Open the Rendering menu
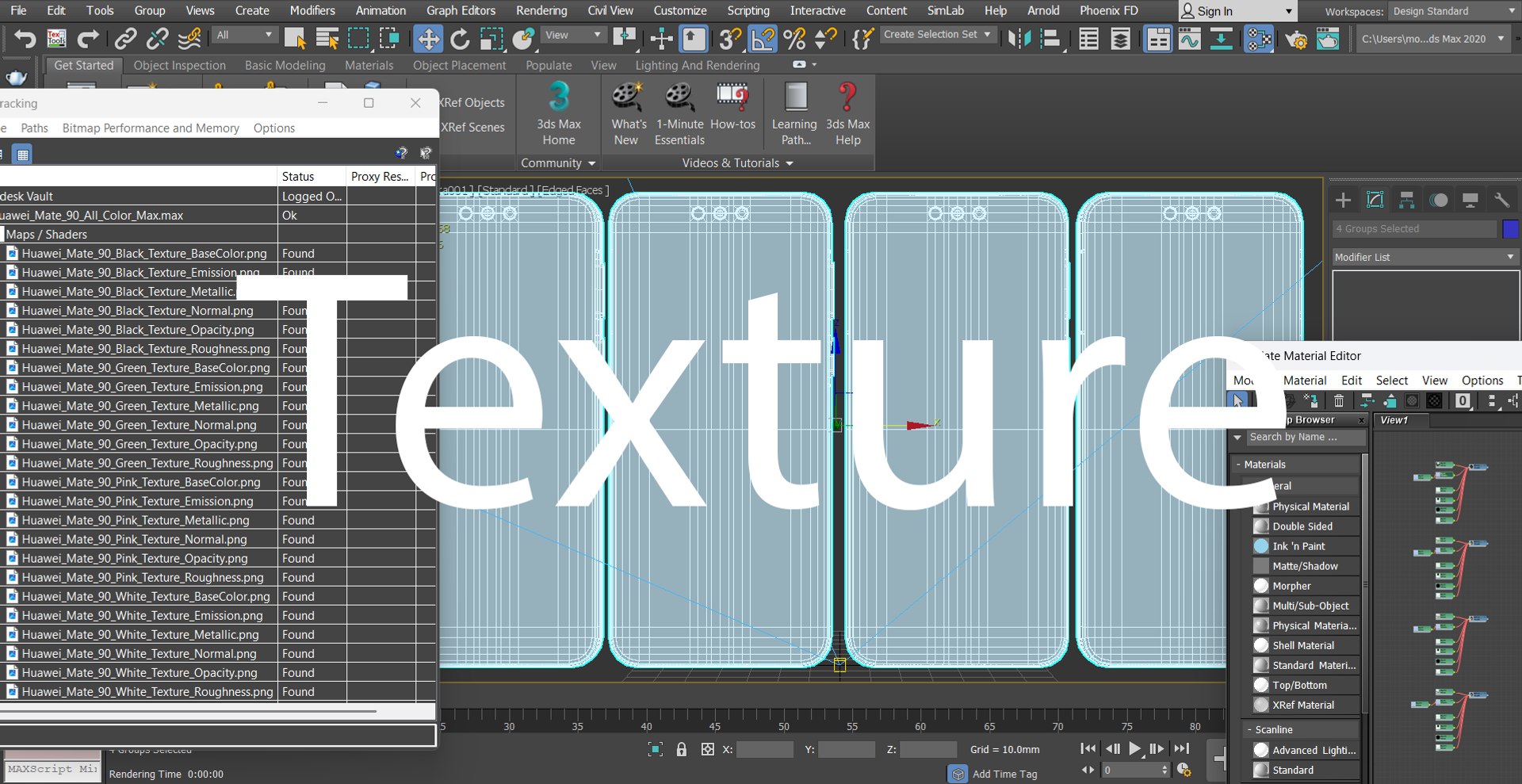 [541, 10]
